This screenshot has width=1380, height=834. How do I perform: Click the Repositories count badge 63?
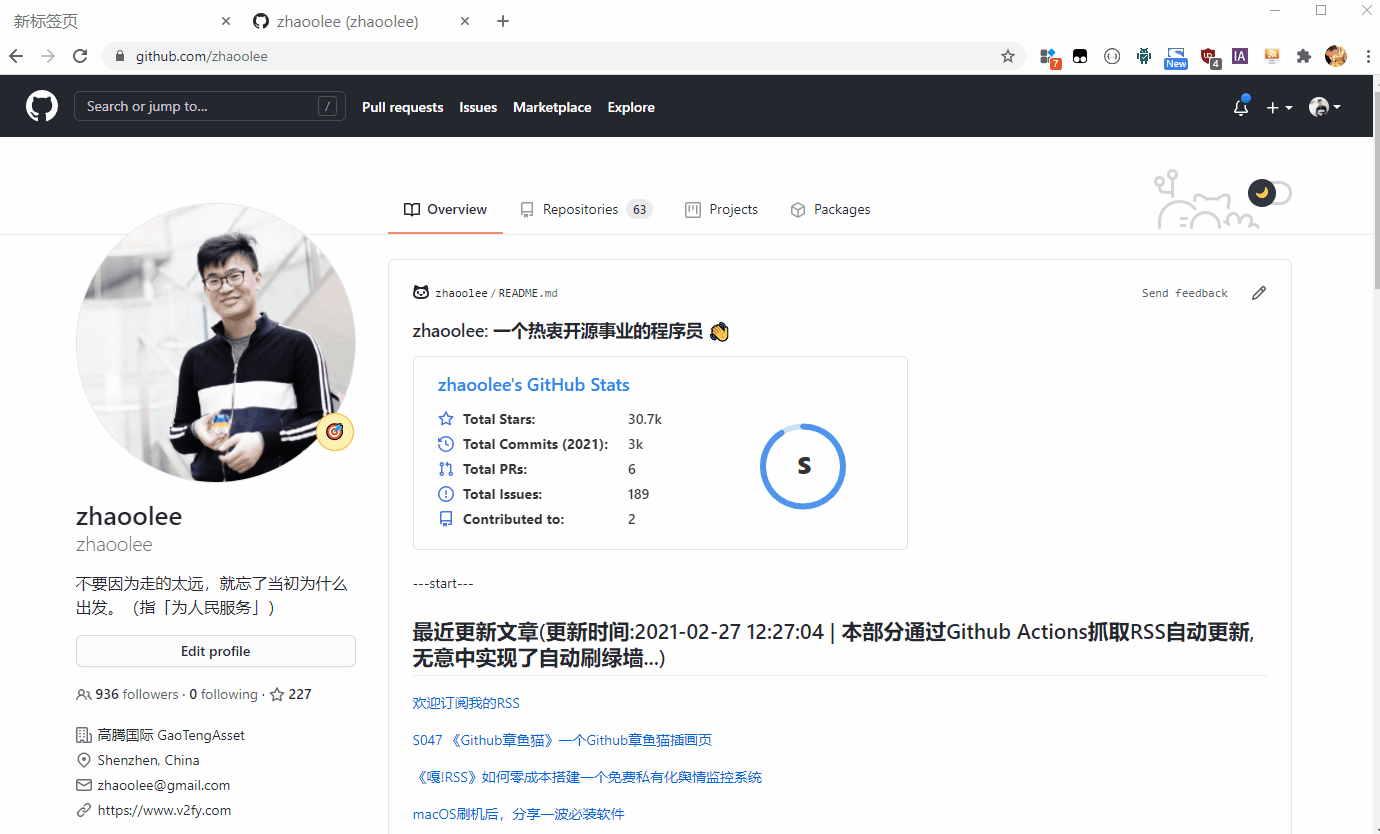[x=639, y=209]
